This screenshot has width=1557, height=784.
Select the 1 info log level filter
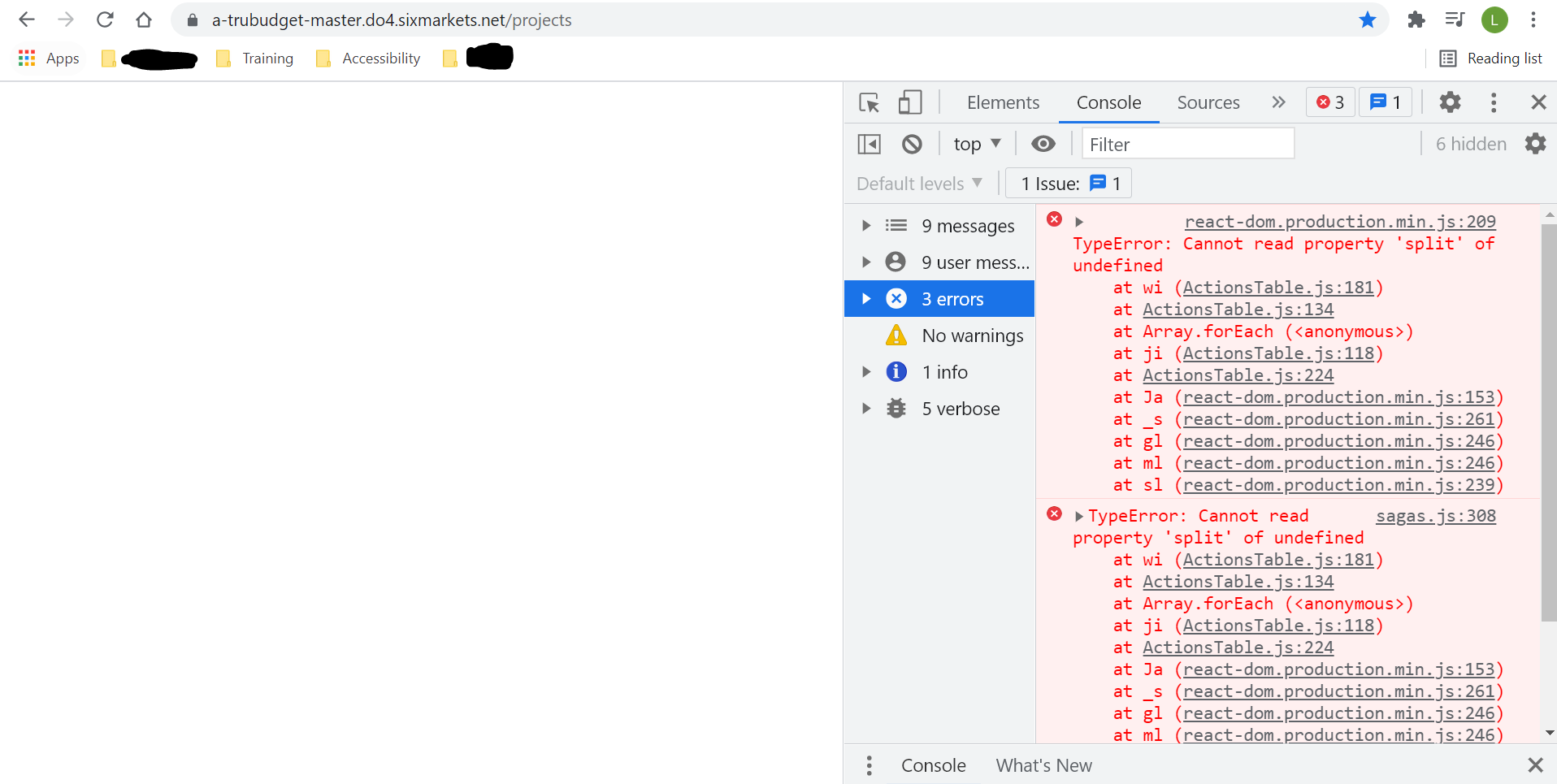click(x=944, y=371)
